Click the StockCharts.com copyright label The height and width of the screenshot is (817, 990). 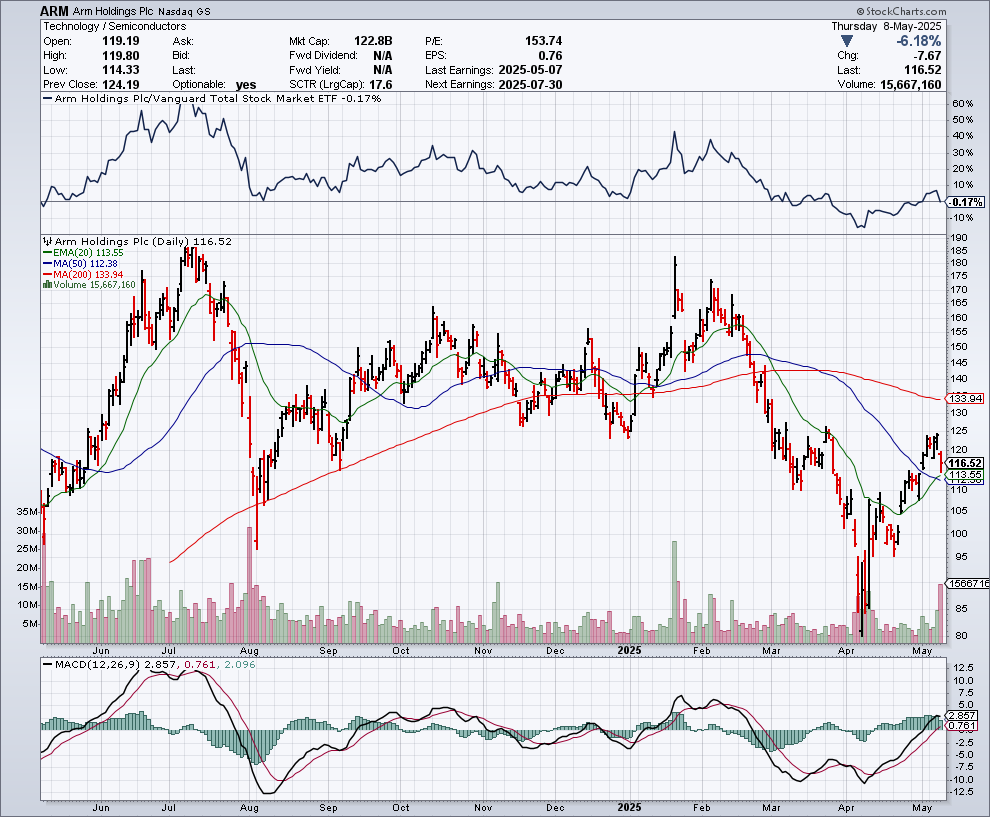[x=902, y=11]
